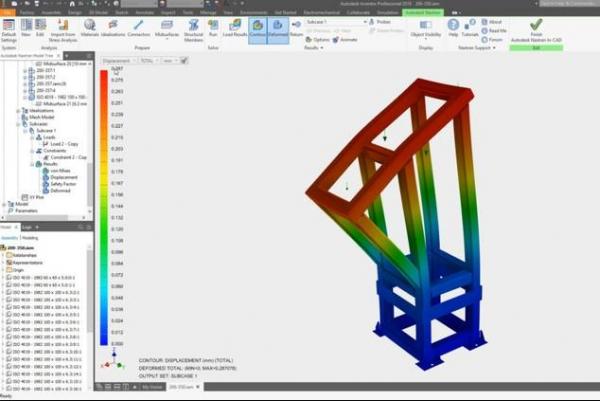Switch to the Modeling browser tab
Screen dimensions: 600x401
point(31,238)
